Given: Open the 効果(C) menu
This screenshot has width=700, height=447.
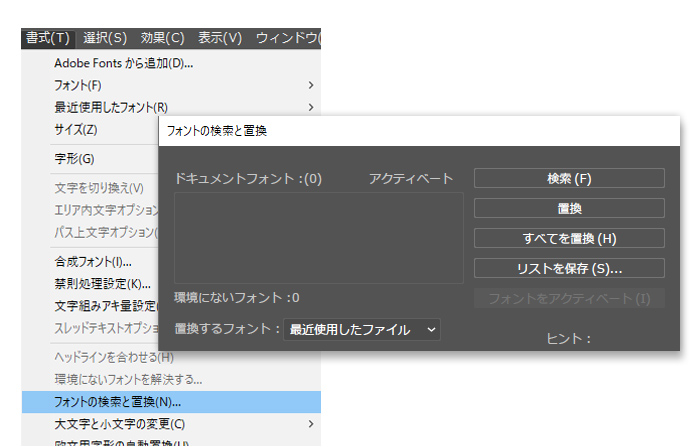Looking at the screenshot, I should tap(162, 38).
